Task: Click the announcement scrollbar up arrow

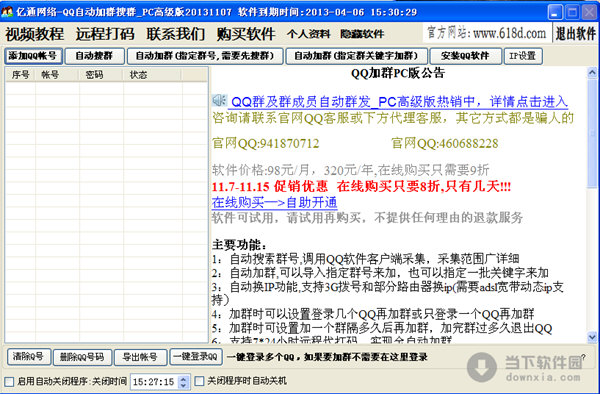Action: [x=592, y=72]
